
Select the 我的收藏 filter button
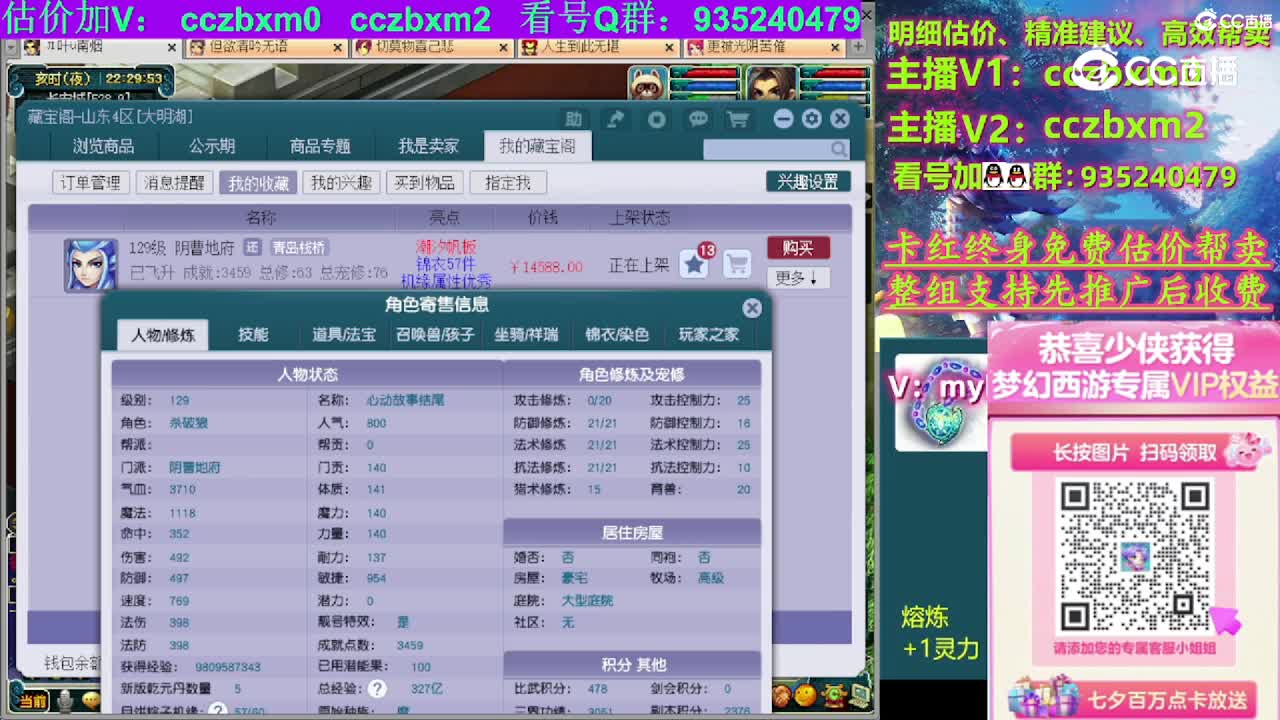[258, 183]
